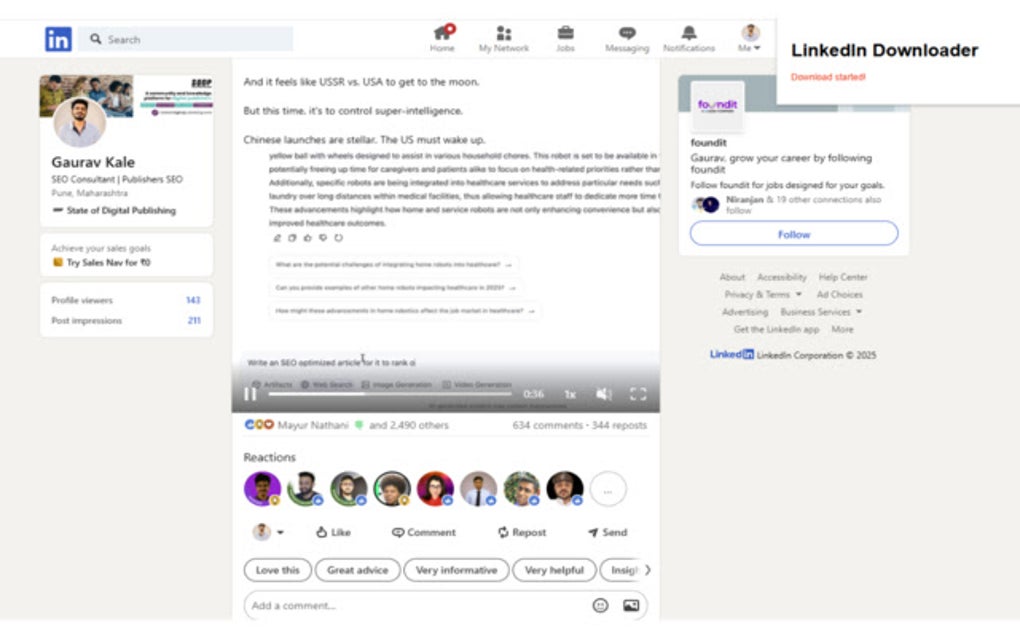The image size is (1020, 638).
Task: Check LinkedIn Notifications
Action: [x=687, y=37]
